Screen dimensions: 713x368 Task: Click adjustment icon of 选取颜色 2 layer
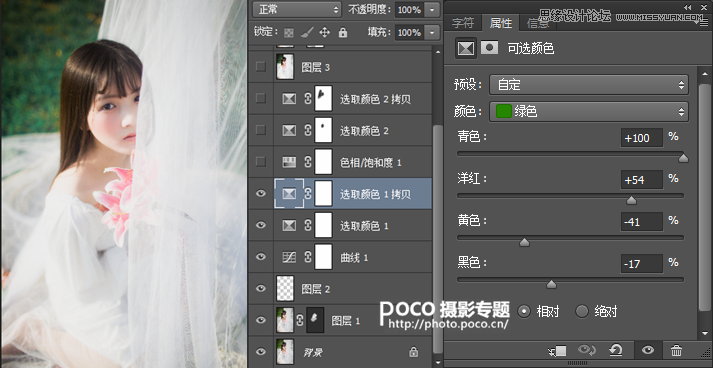coord(289,131)
